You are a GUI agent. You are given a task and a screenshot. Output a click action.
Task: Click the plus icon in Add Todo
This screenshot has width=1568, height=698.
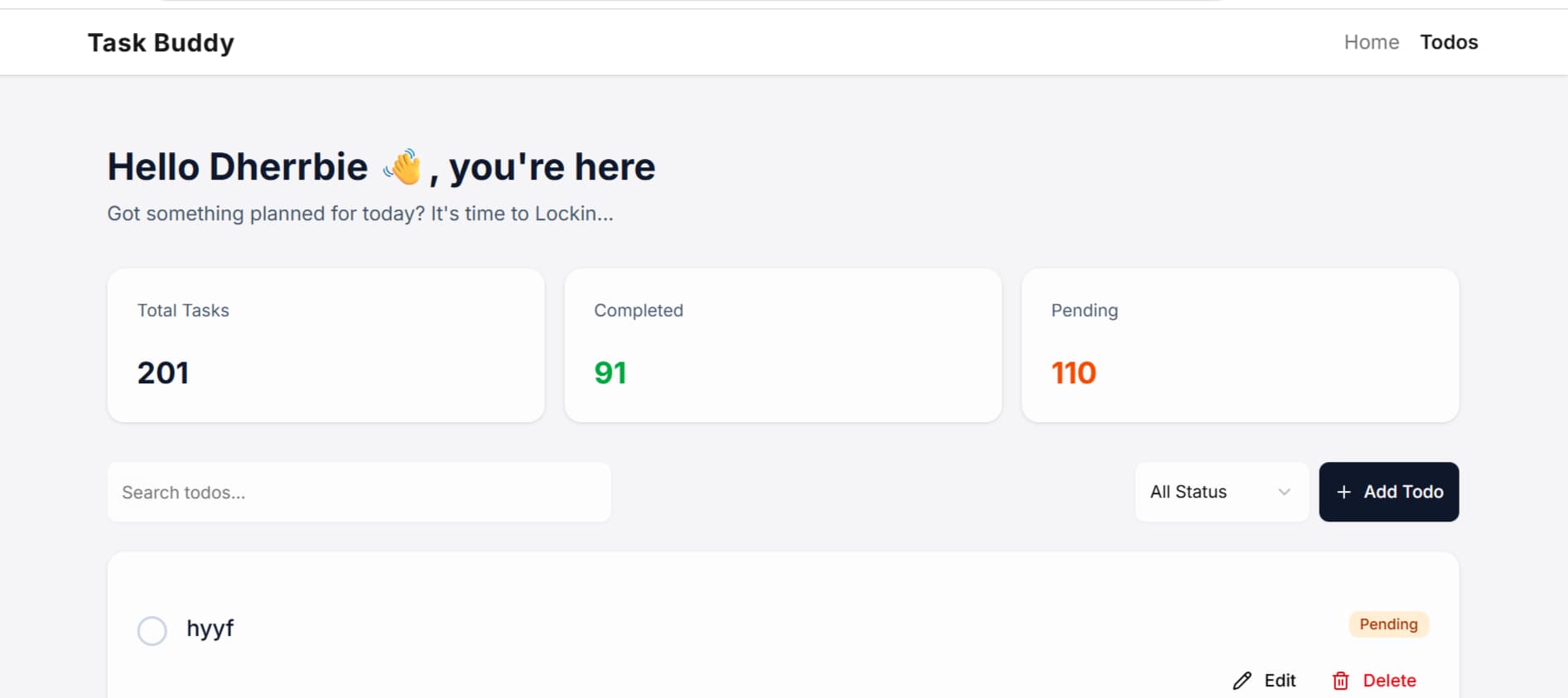1344,492
